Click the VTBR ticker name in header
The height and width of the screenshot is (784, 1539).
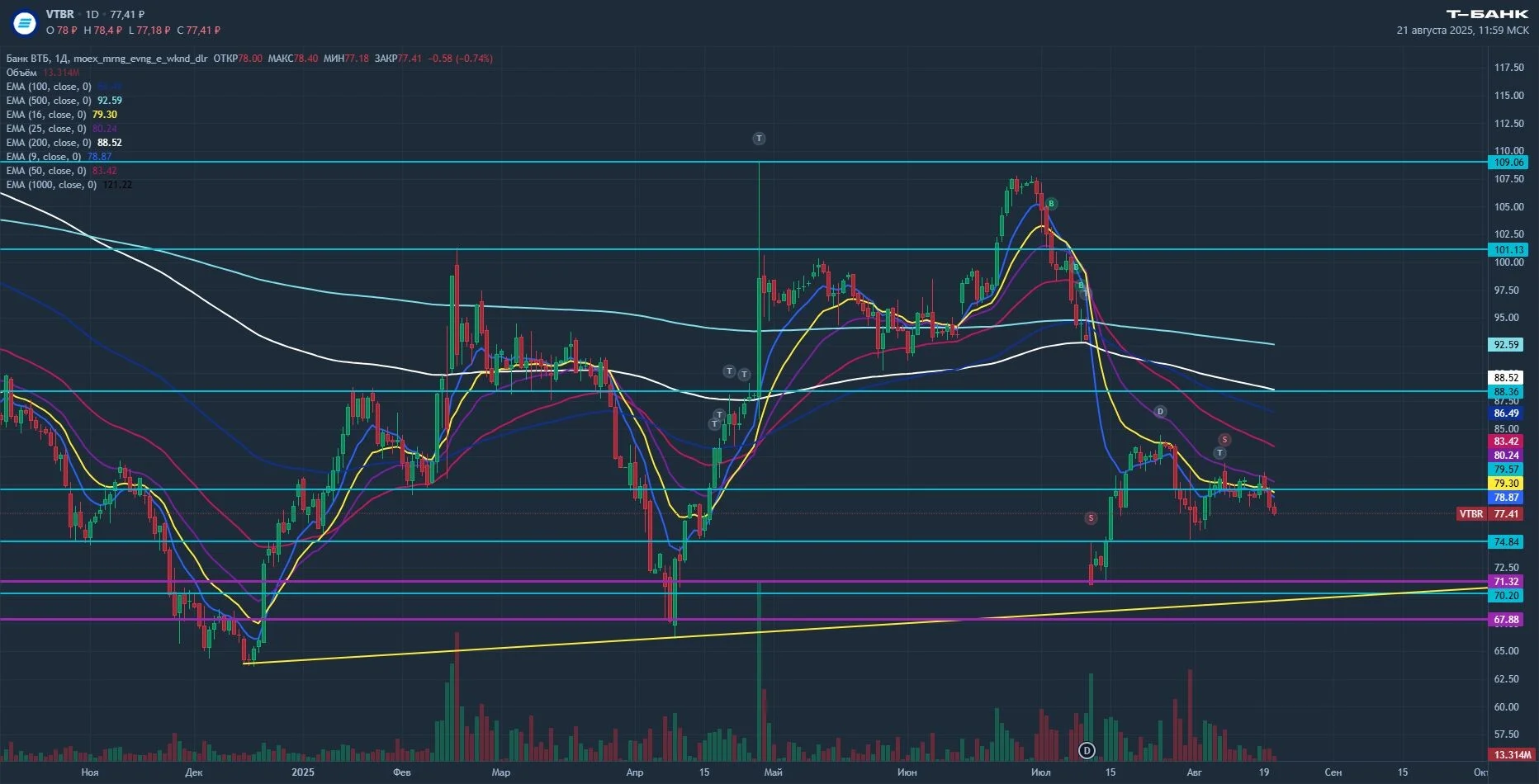click(59, 15)
